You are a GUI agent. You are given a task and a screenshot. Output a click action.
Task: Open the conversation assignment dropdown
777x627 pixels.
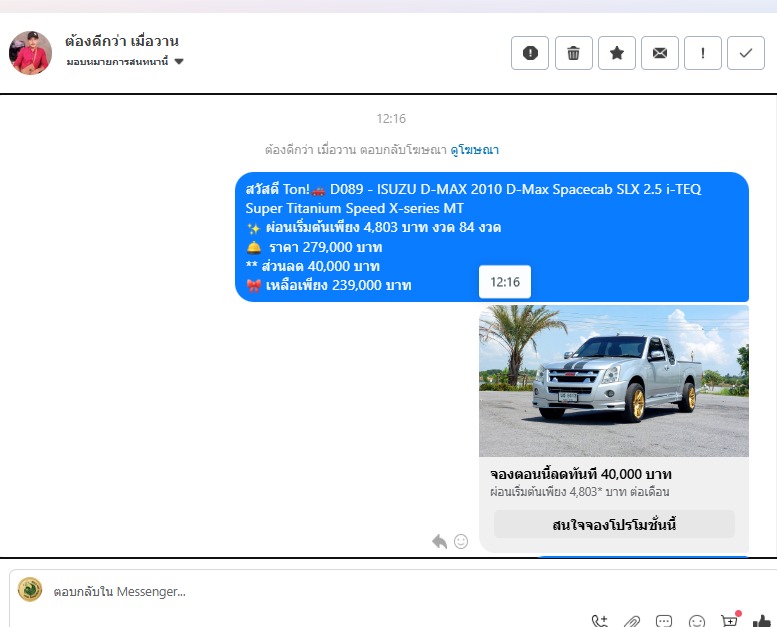pyautogui.click(x=125, y=61)
